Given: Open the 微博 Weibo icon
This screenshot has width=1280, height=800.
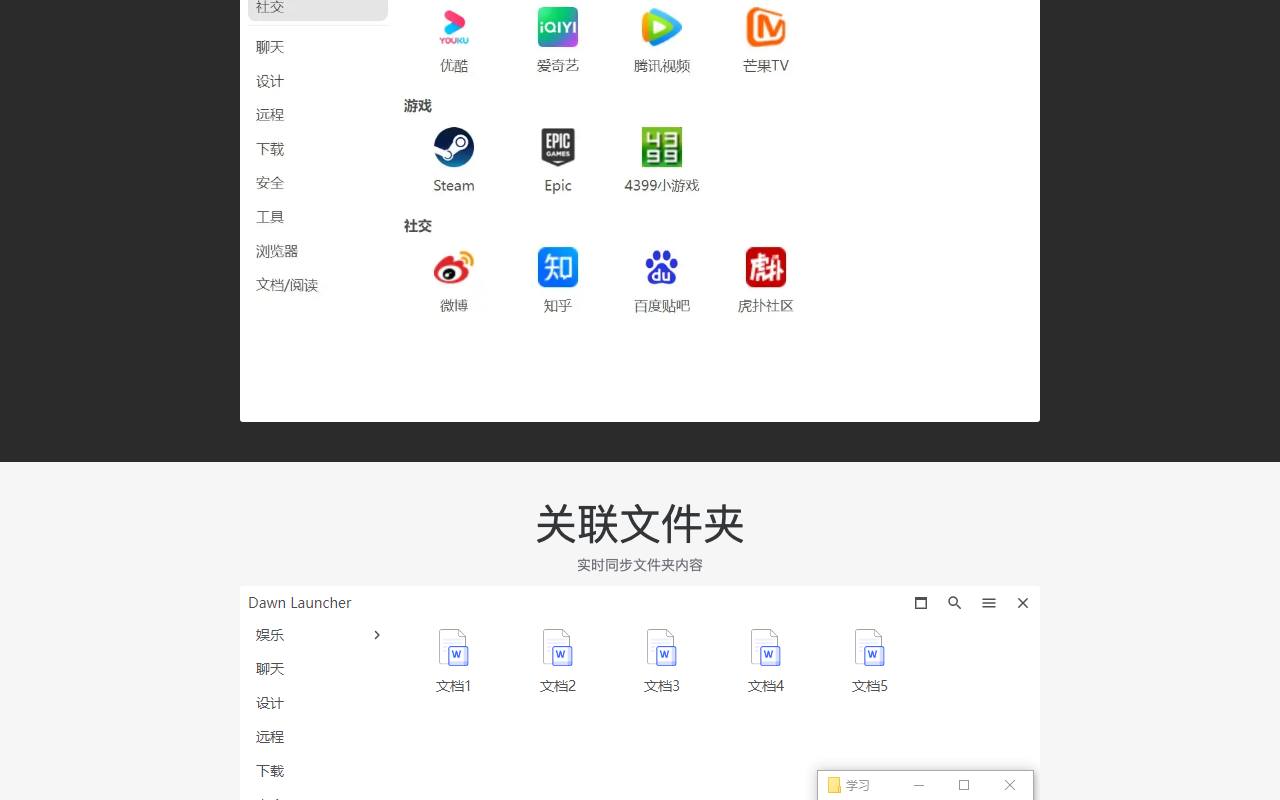Looking at the screenshot, I should tap(454, 268).
